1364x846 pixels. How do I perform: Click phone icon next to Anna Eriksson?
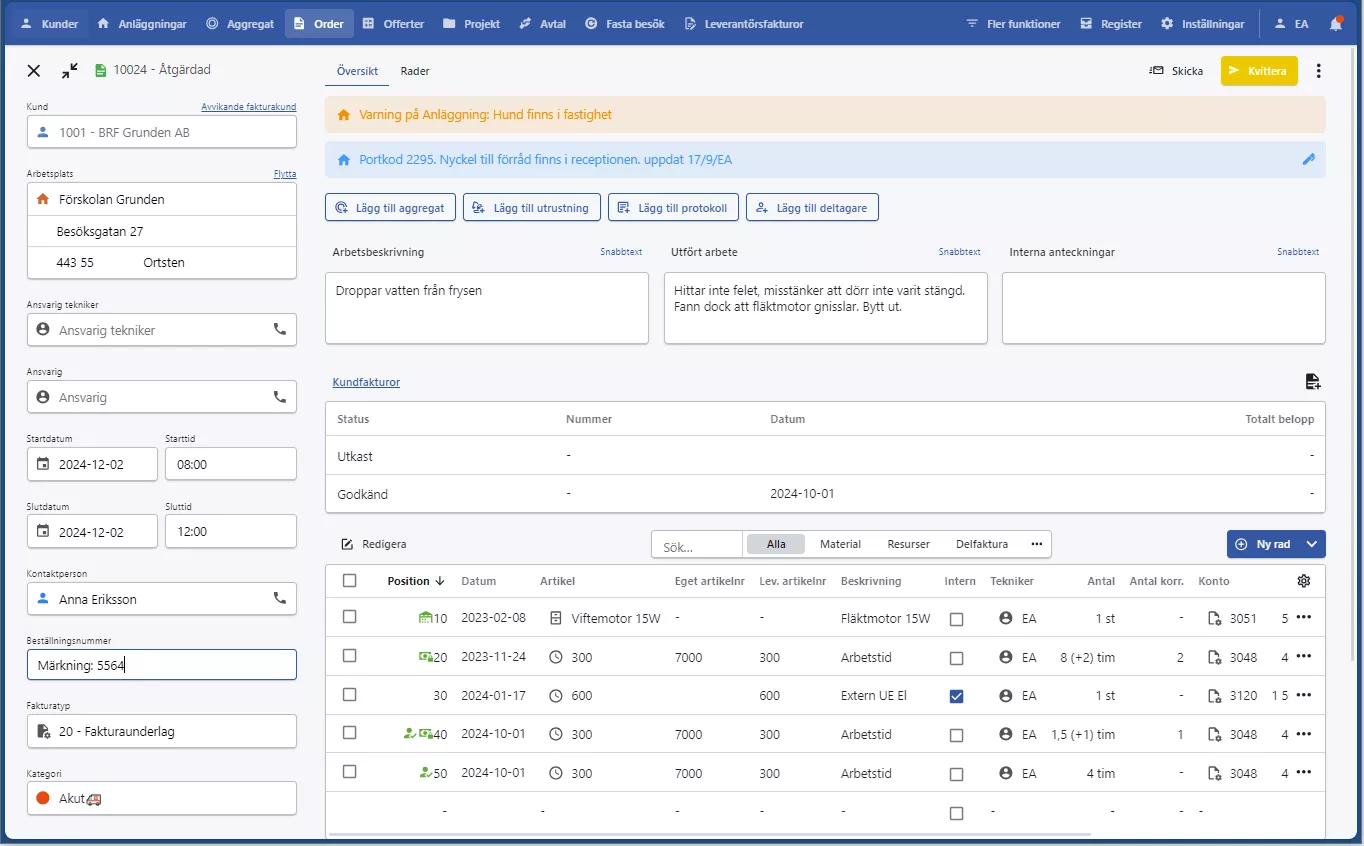280,599
